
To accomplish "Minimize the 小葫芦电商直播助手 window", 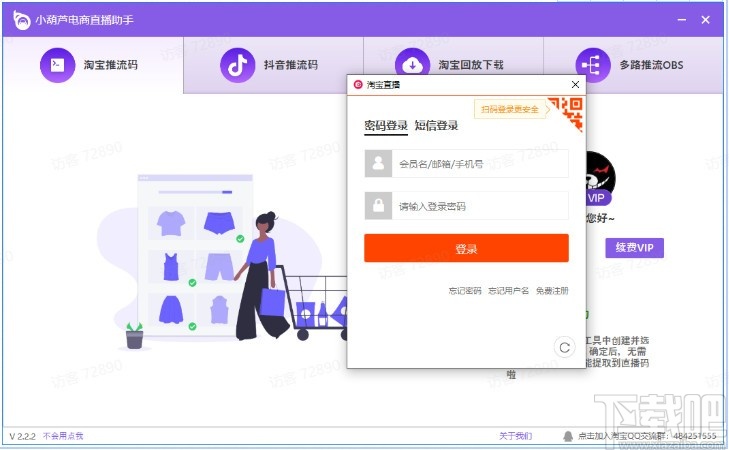I will (x=682, y=20).
